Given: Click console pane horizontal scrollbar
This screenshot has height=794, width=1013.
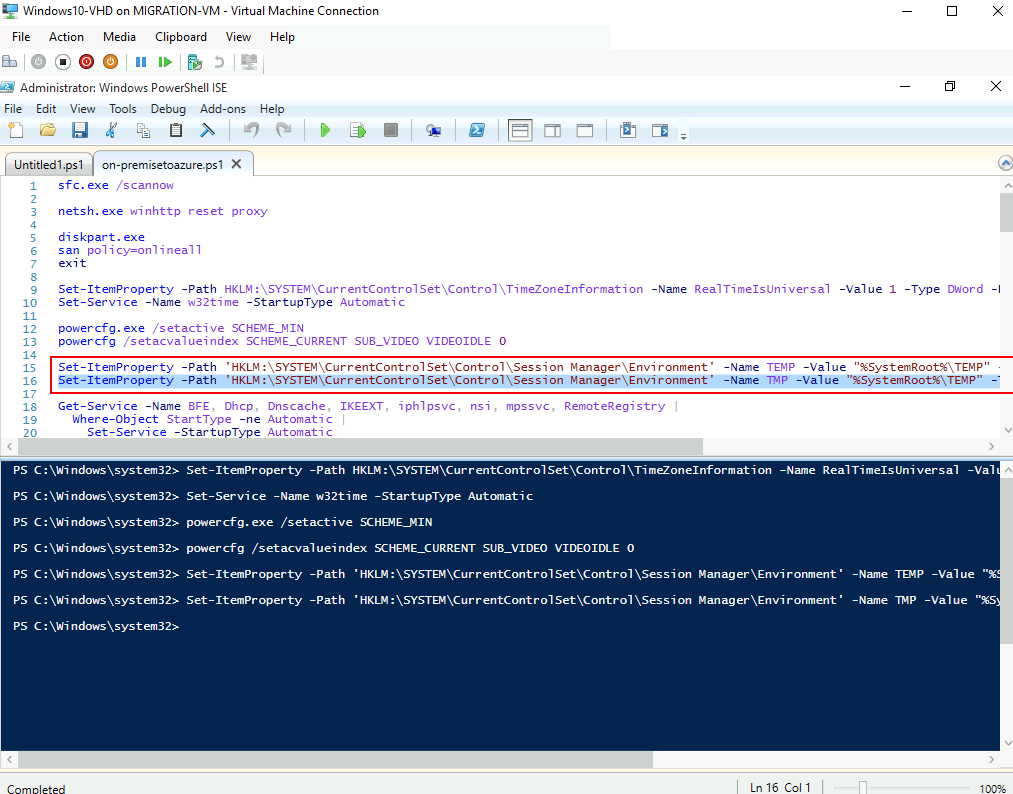Looking at the screenshot, I should [x=333, y=759].
